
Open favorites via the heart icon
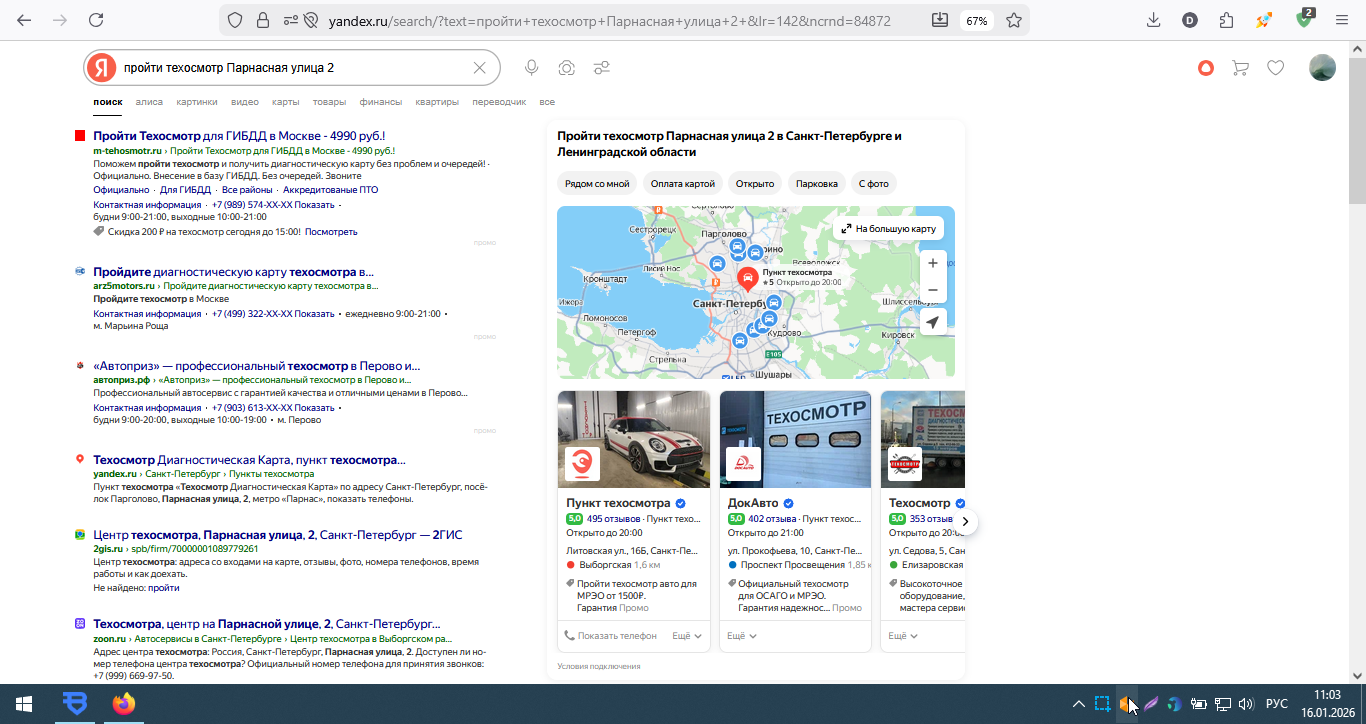click(x=1276, y=68)
